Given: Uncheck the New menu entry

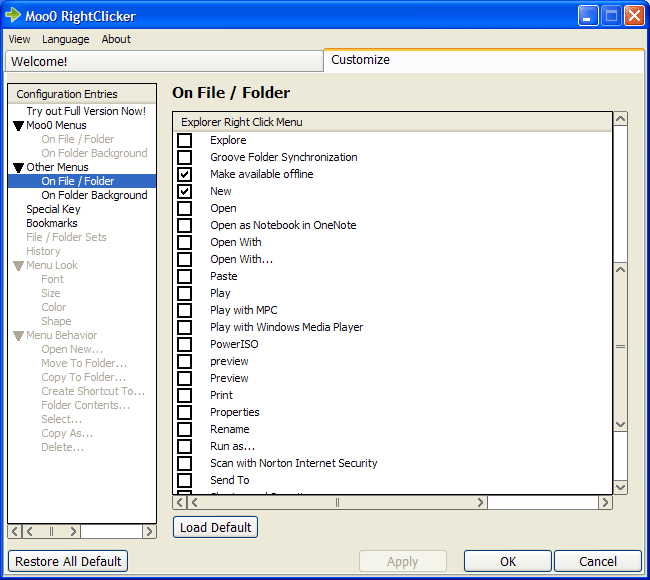Looking at the screenshot, I should pos(184,191).
